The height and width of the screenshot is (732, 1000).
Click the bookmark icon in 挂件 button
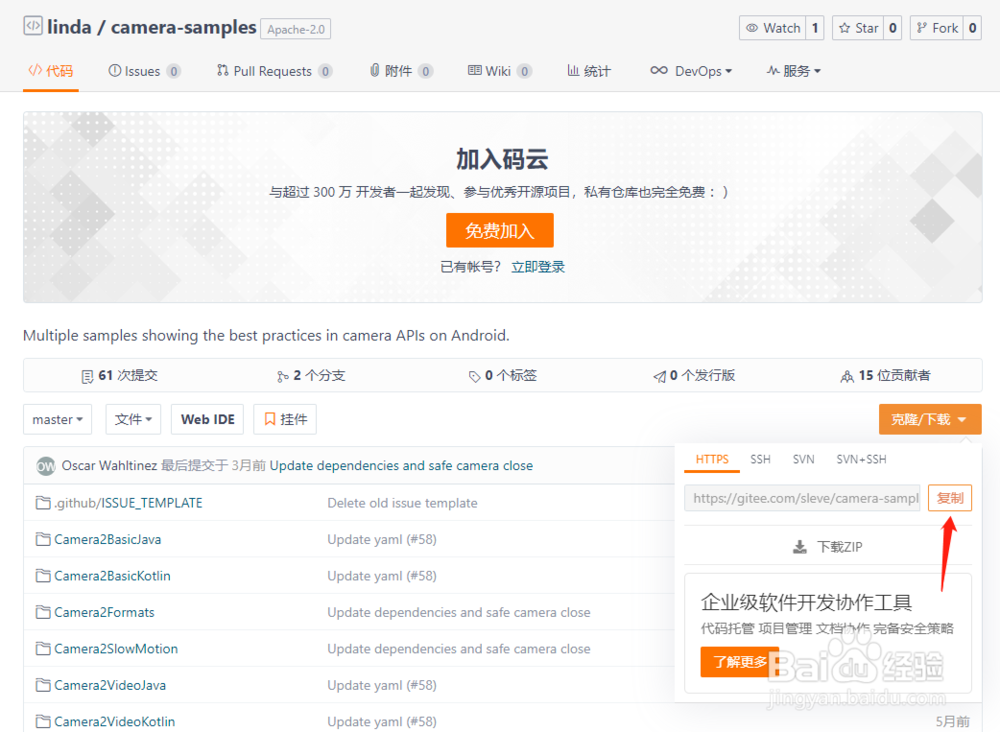pyautogui.click(x=270, y=419)
